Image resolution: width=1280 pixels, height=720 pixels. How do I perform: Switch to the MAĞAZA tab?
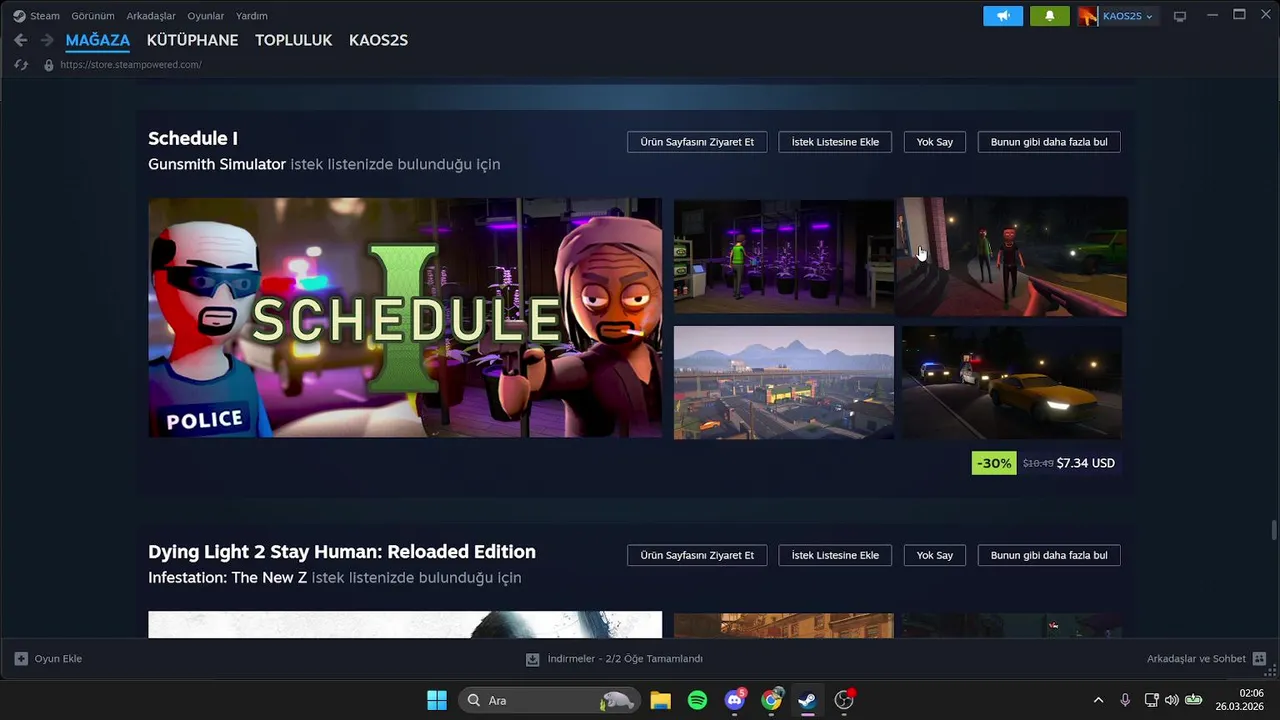click(98, 40)
